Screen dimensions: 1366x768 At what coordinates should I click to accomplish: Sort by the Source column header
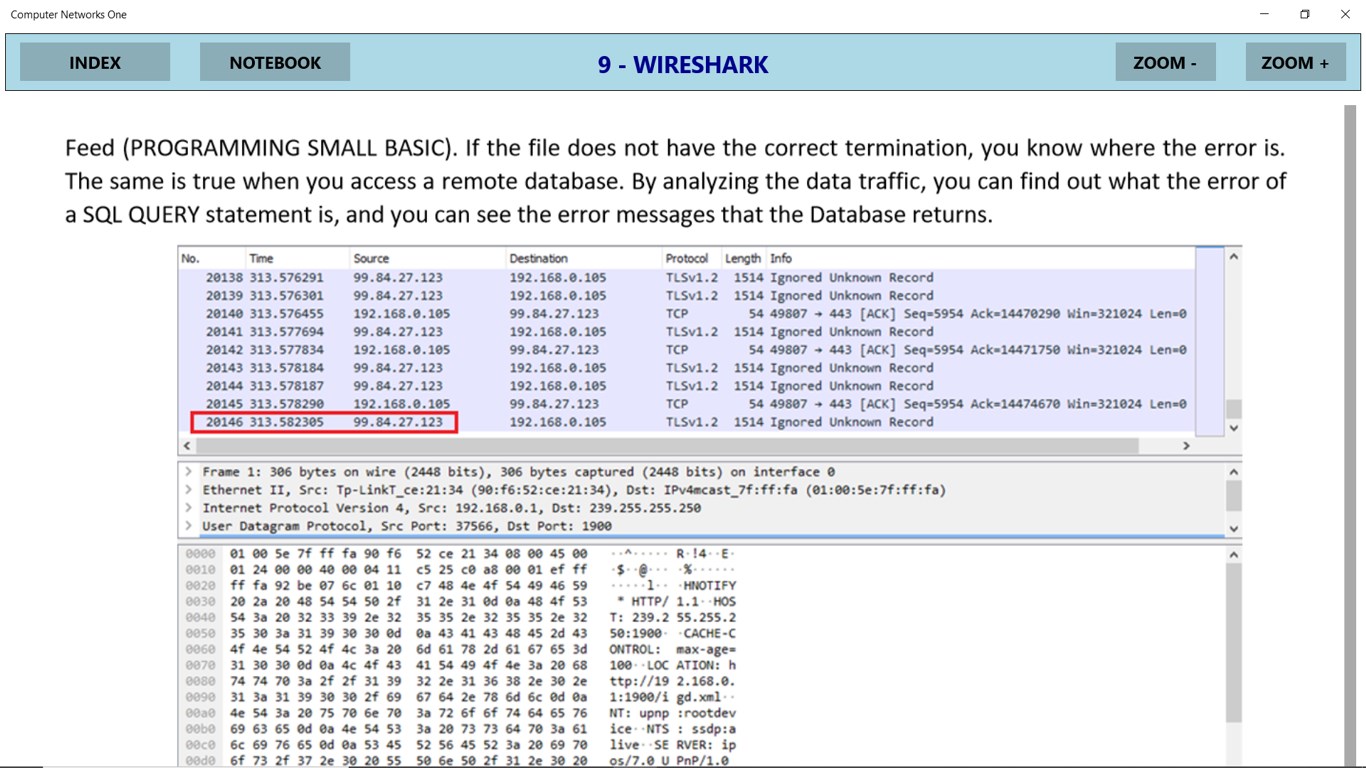tap(371, 258)
